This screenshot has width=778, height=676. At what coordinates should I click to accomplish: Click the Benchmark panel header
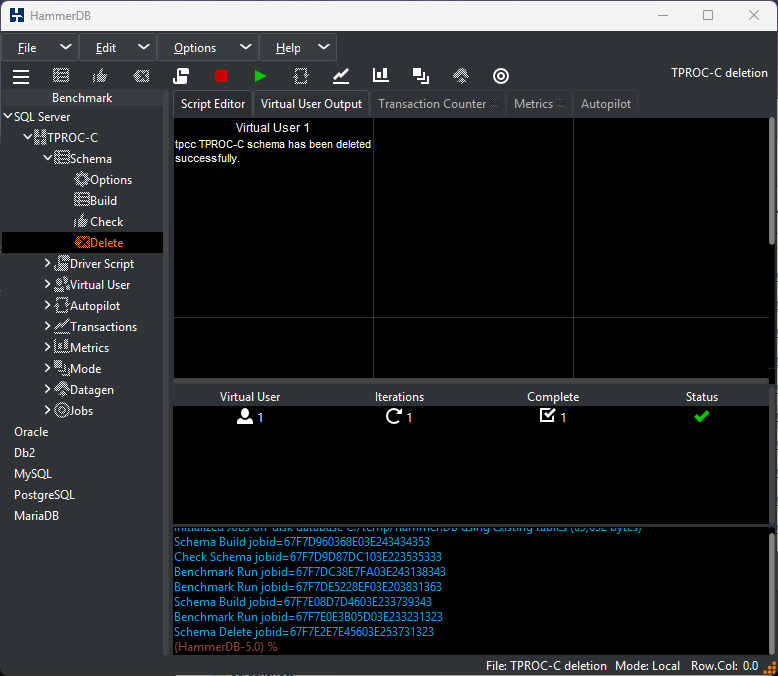pyautogui.click(x=82, y=98)
